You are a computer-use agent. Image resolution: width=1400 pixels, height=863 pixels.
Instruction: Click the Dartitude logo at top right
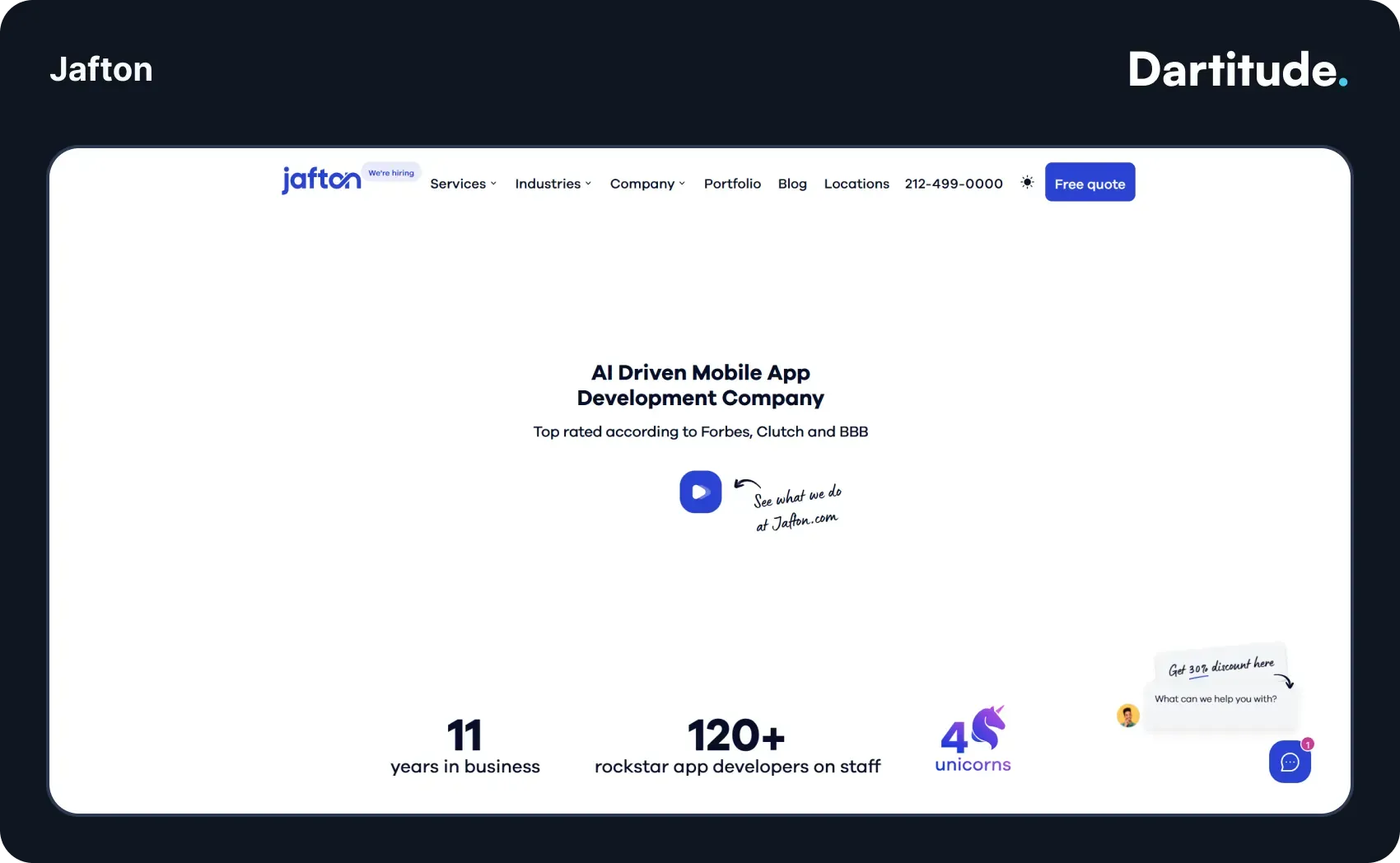click(x=1238, y=69)
